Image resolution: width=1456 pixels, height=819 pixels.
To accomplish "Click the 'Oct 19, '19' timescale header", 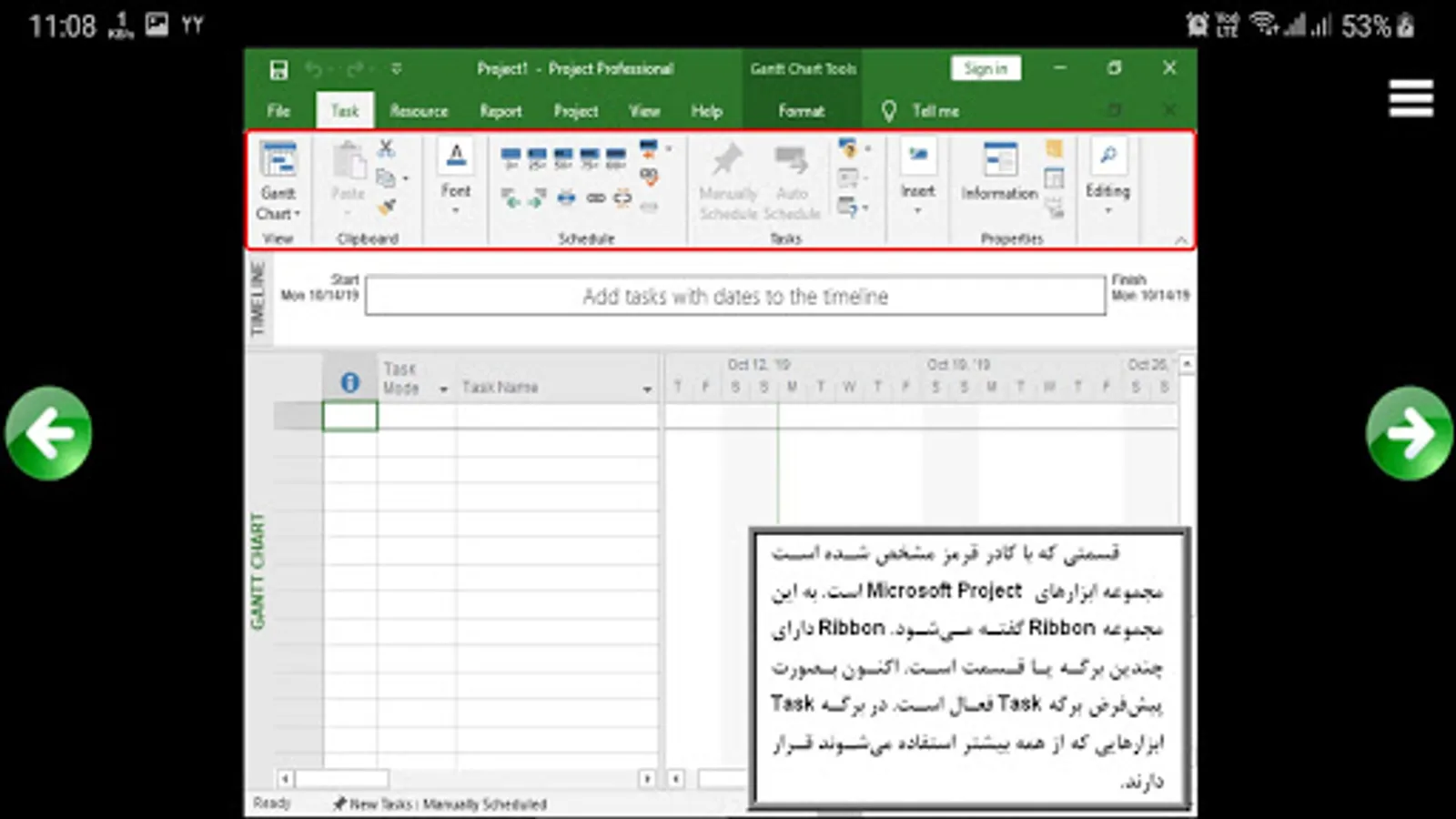I will point(958,364).
